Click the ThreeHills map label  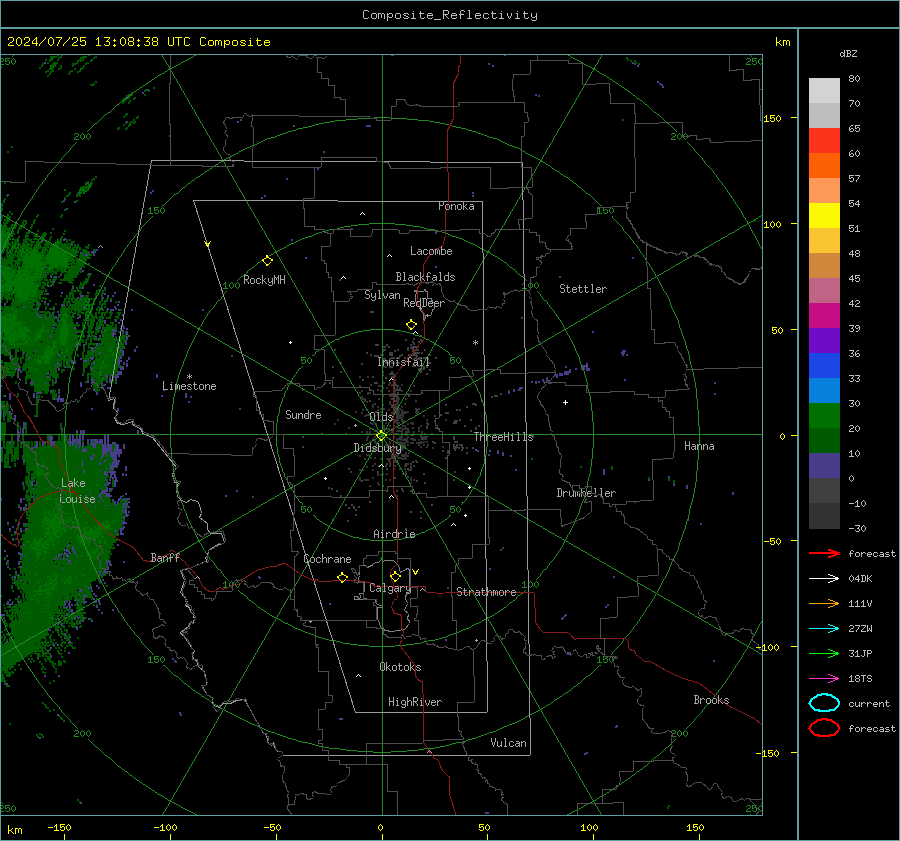click(503, 437)
